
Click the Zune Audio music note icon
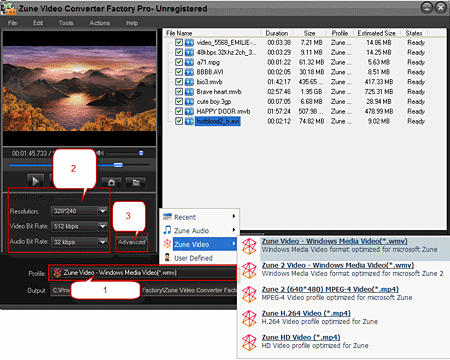167,230
